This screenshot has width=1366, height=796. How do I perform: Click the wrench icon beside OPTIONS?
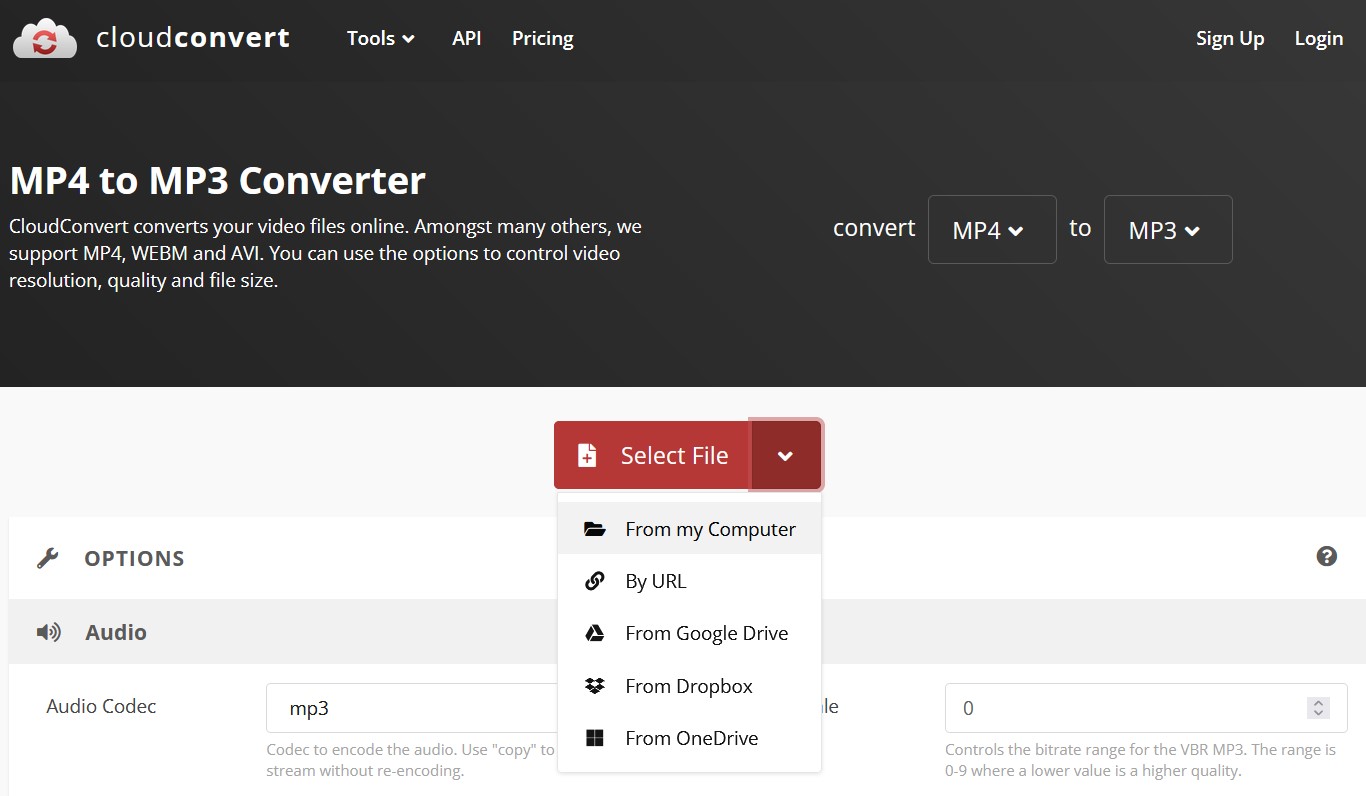[x=47, y=558]
